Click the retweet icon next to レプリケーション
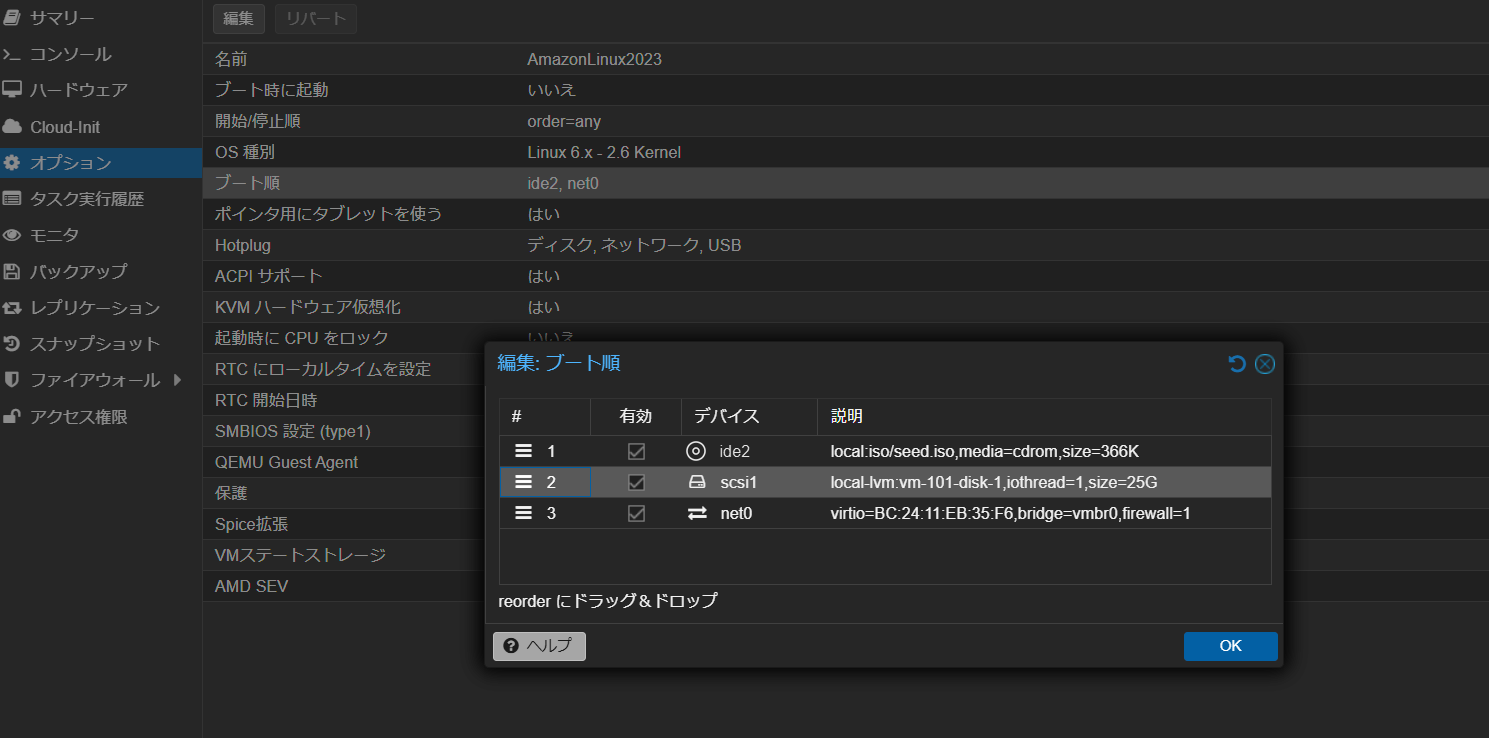This screenshot has height=738, width=1489. coord(12,307)
